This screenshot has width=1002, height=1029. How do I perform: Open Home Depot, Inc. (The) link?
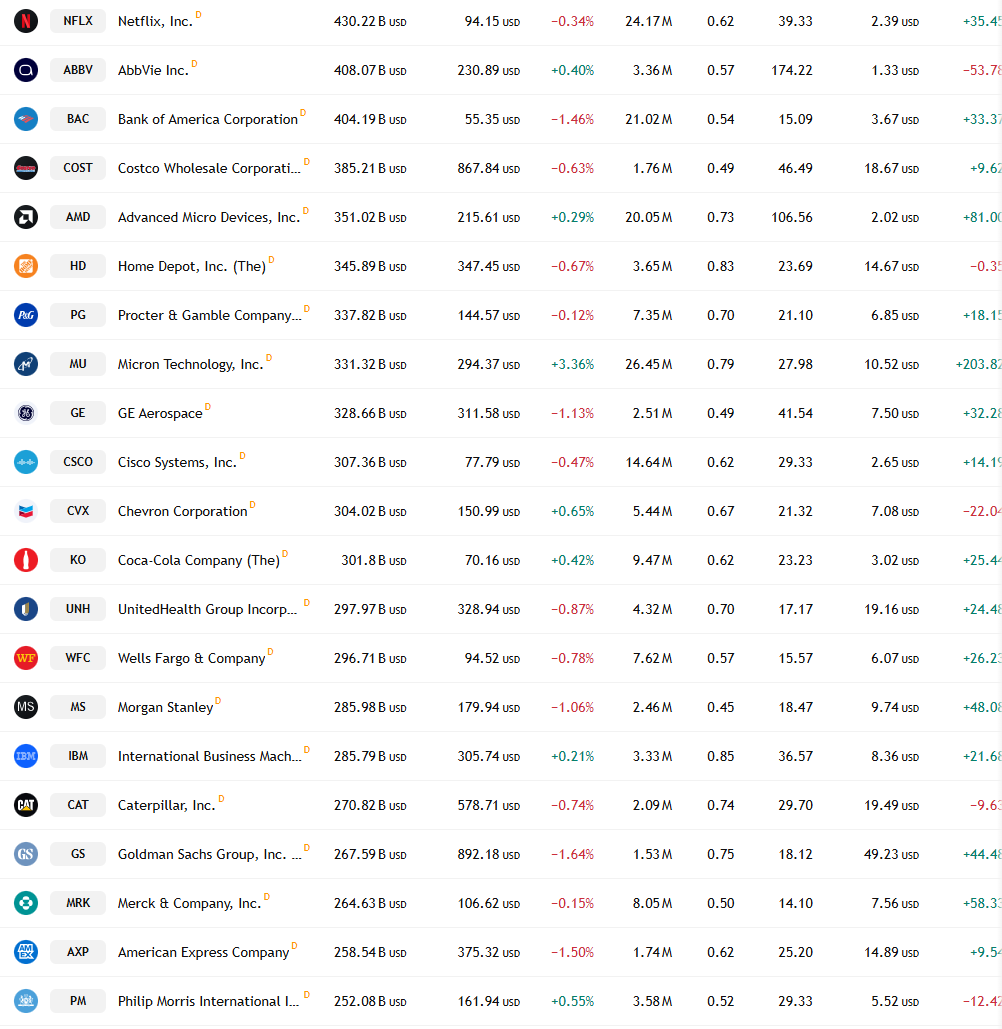[192, 266]
